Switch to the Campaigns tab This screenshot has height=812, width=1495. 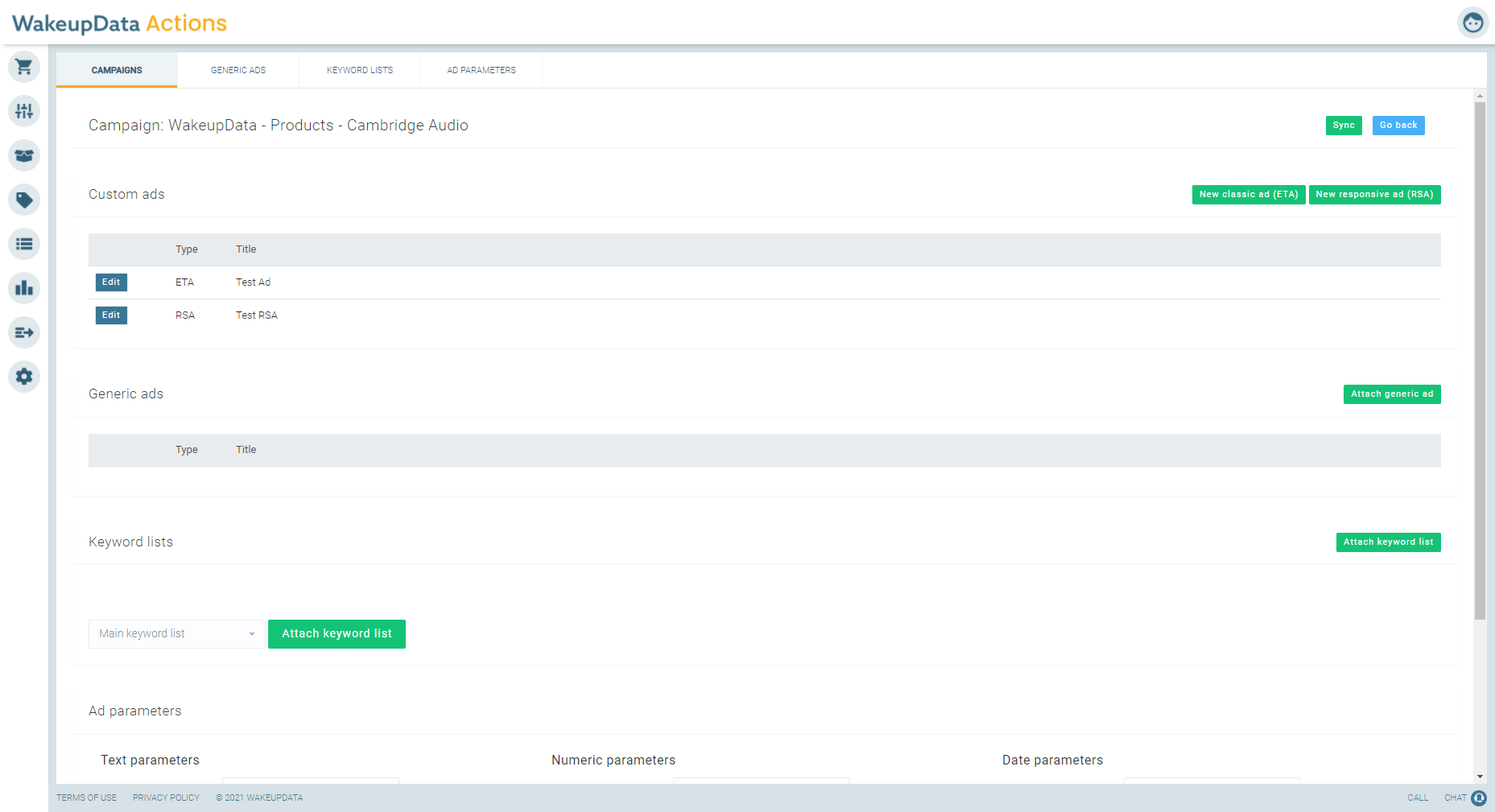click(117, 70)
